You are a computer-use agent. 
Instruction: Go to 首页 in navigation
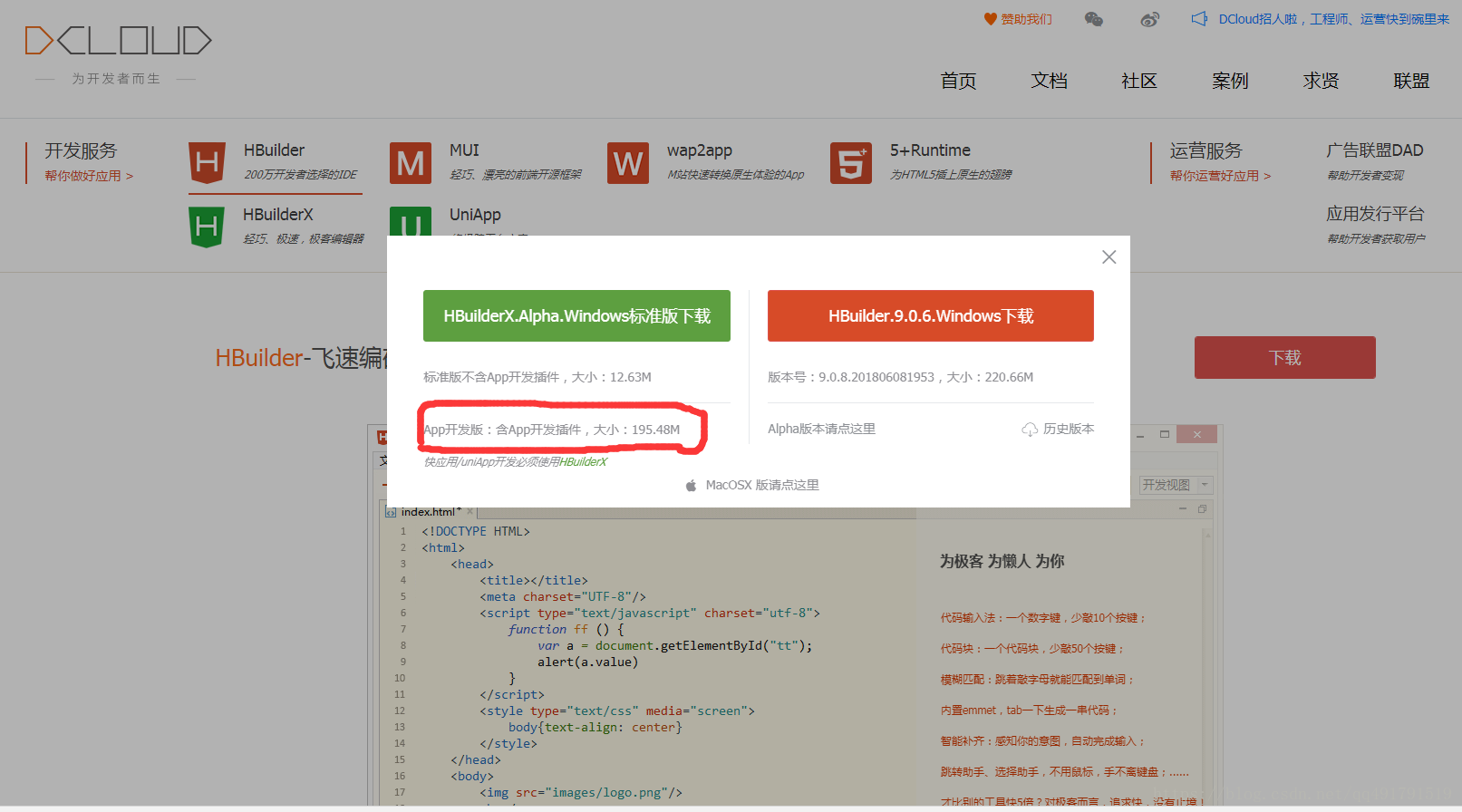pos(958,81)
